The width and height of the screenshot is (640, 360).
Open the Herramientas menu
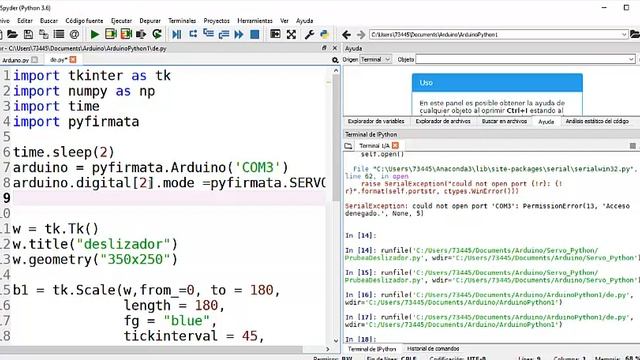point(255,21)
